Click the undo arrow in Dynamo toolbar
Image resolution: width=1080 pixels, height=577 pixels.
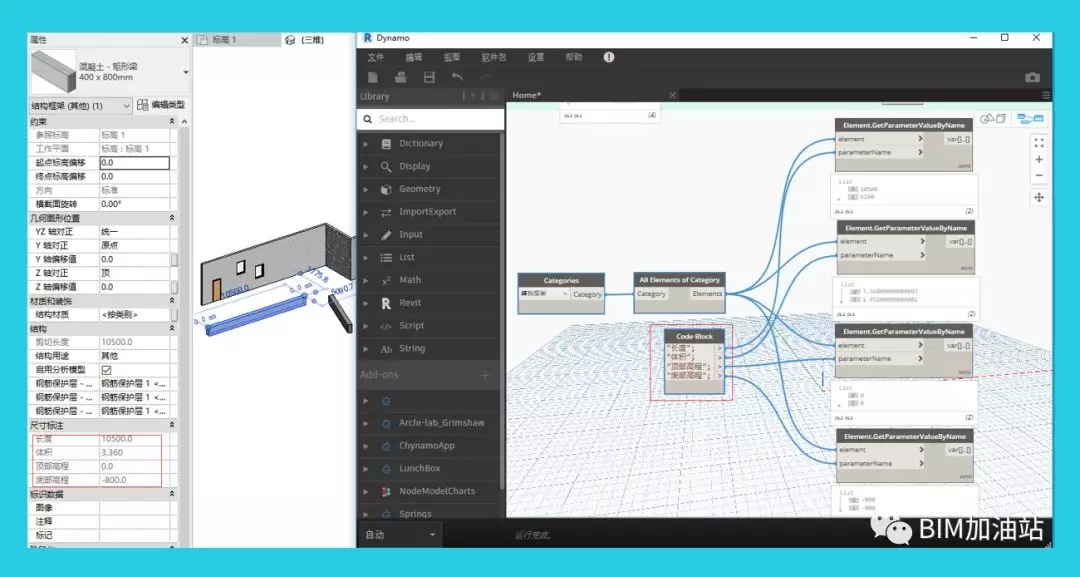click(x=458, y=77)
